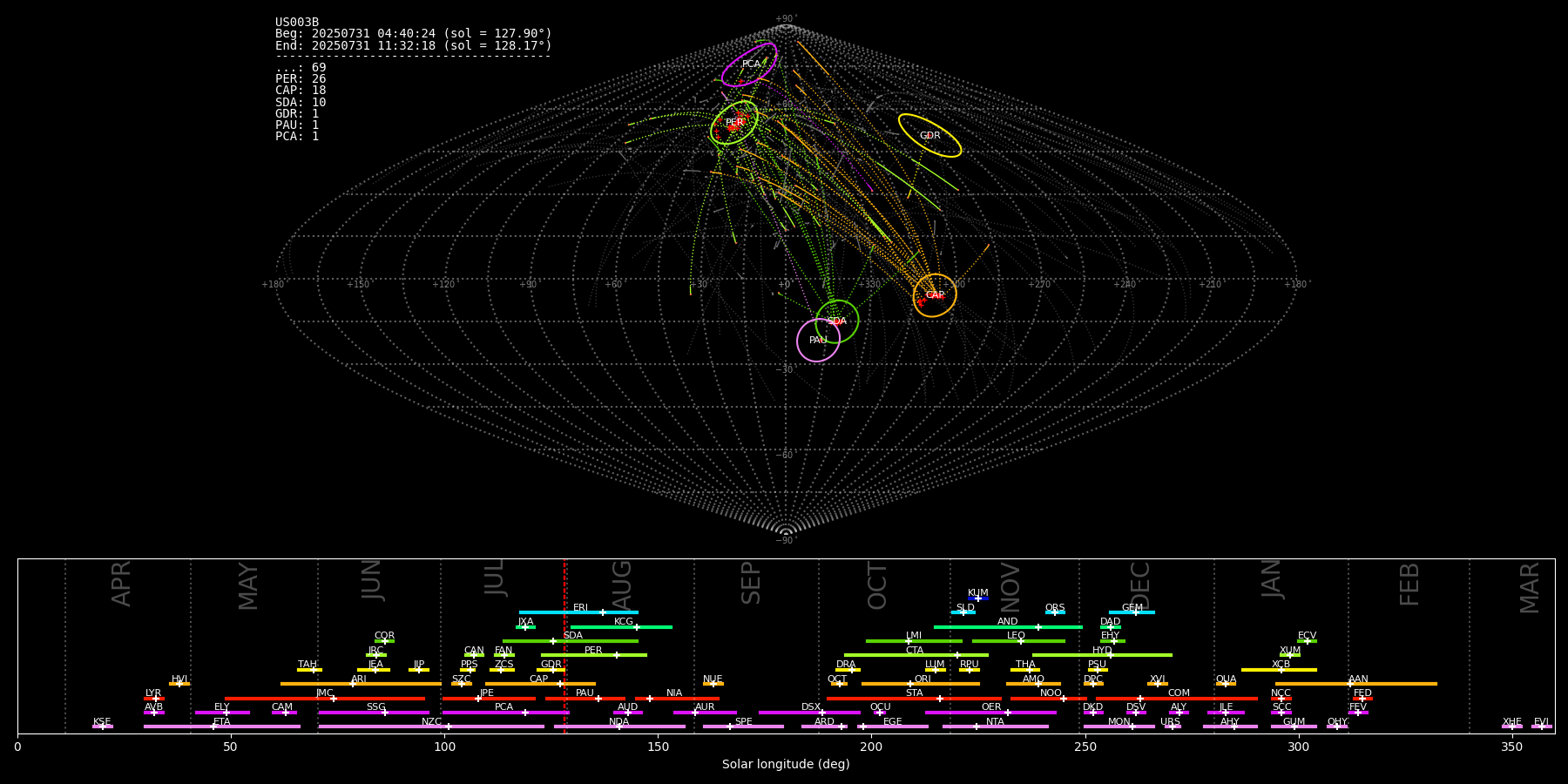The image size is (1568, 784).
Task: Click the 300 tick on solar longitude axis
Action: pos(1298,747)
